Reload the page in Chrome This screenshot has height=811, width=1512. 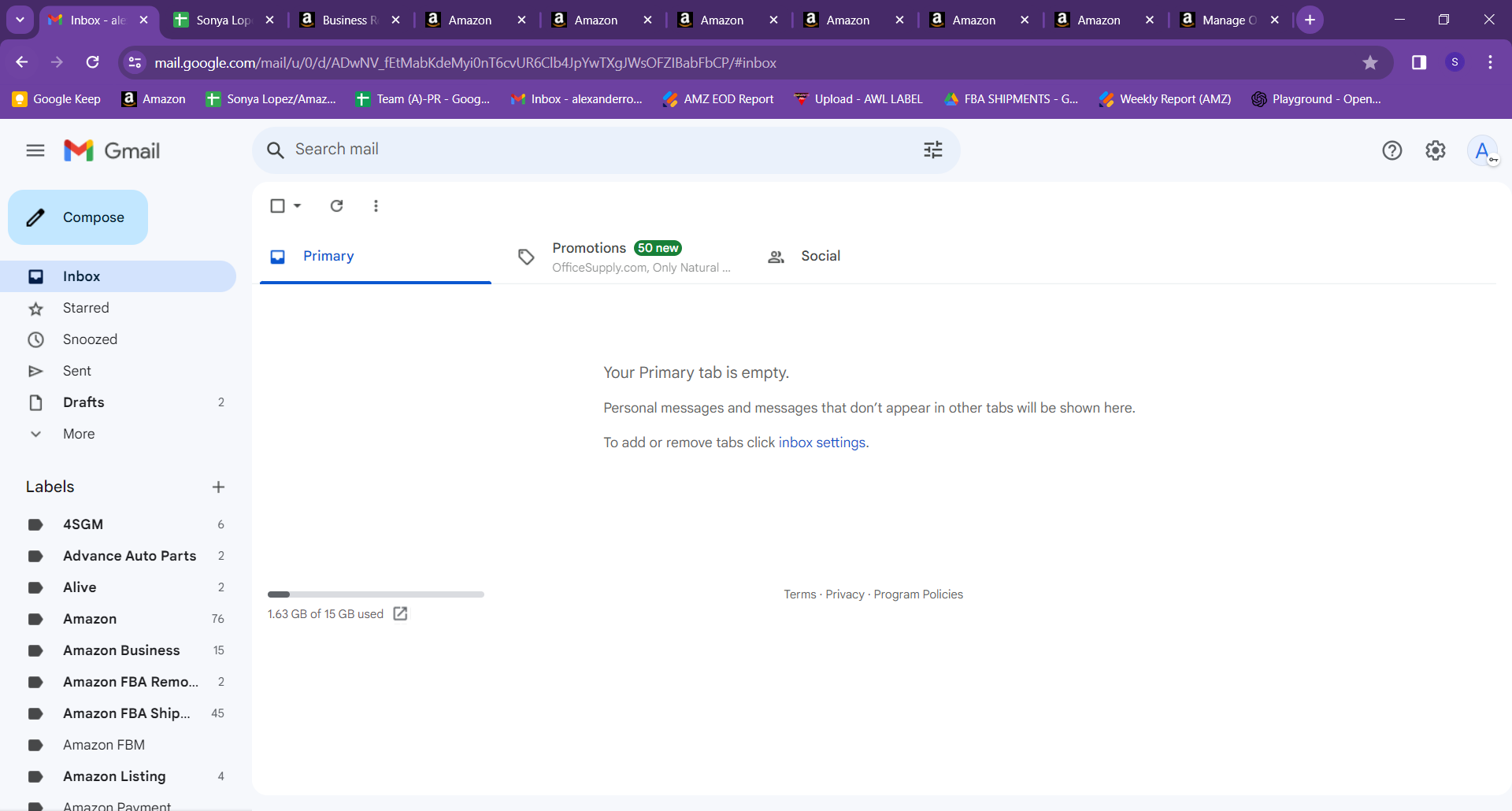92,62
